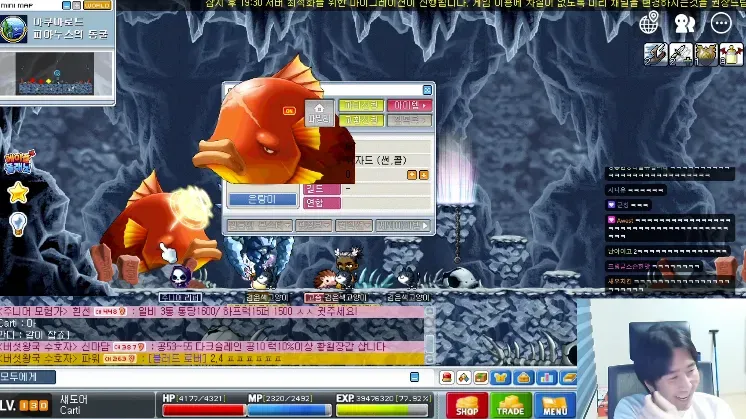Minimize the mini map with blue minus icon
Viewport: 746px width, 419px height.
coord(67,5)
